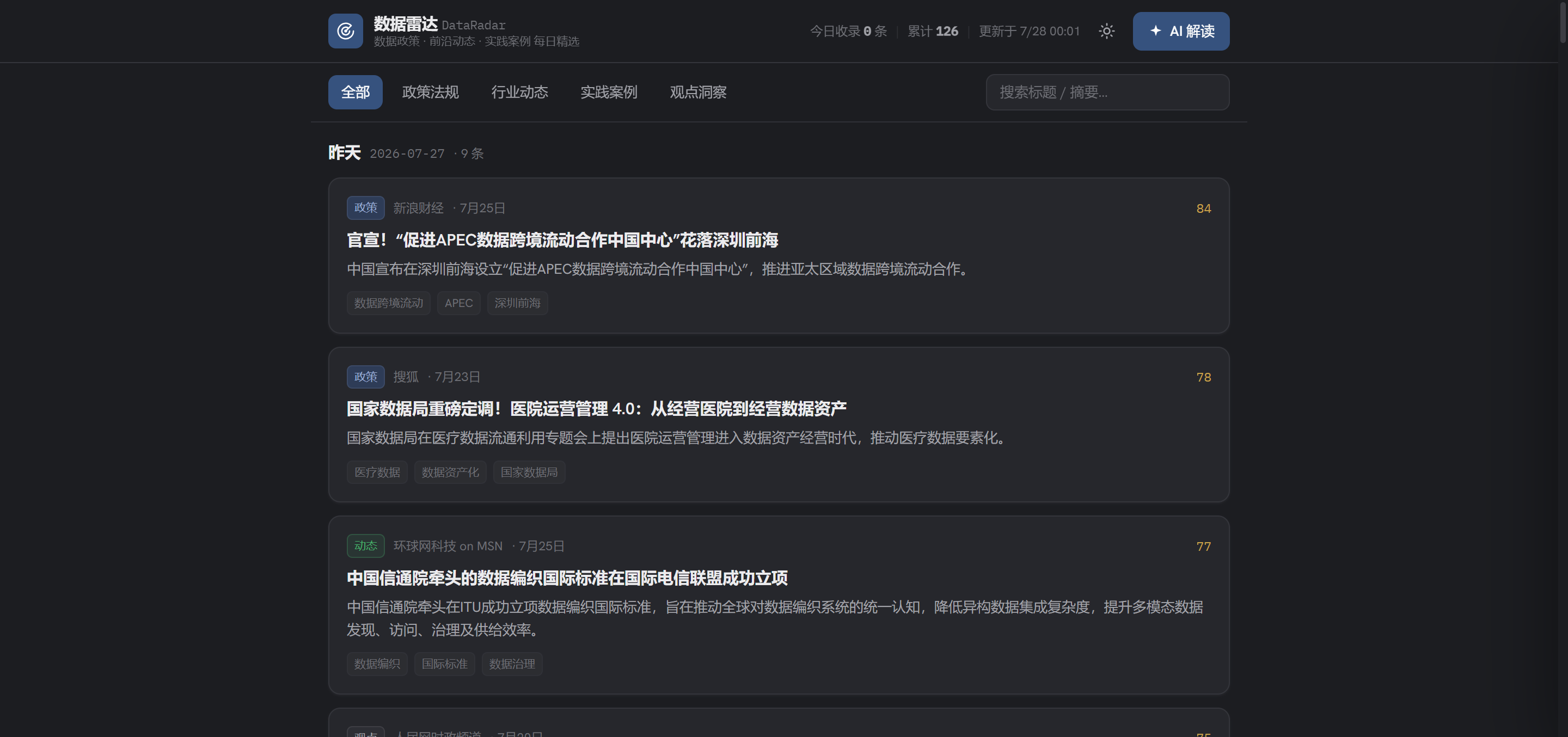Open article 国家数据局重磅定调 医院运营管理 4.0
1568x737 pixels.
pos(596,409)
